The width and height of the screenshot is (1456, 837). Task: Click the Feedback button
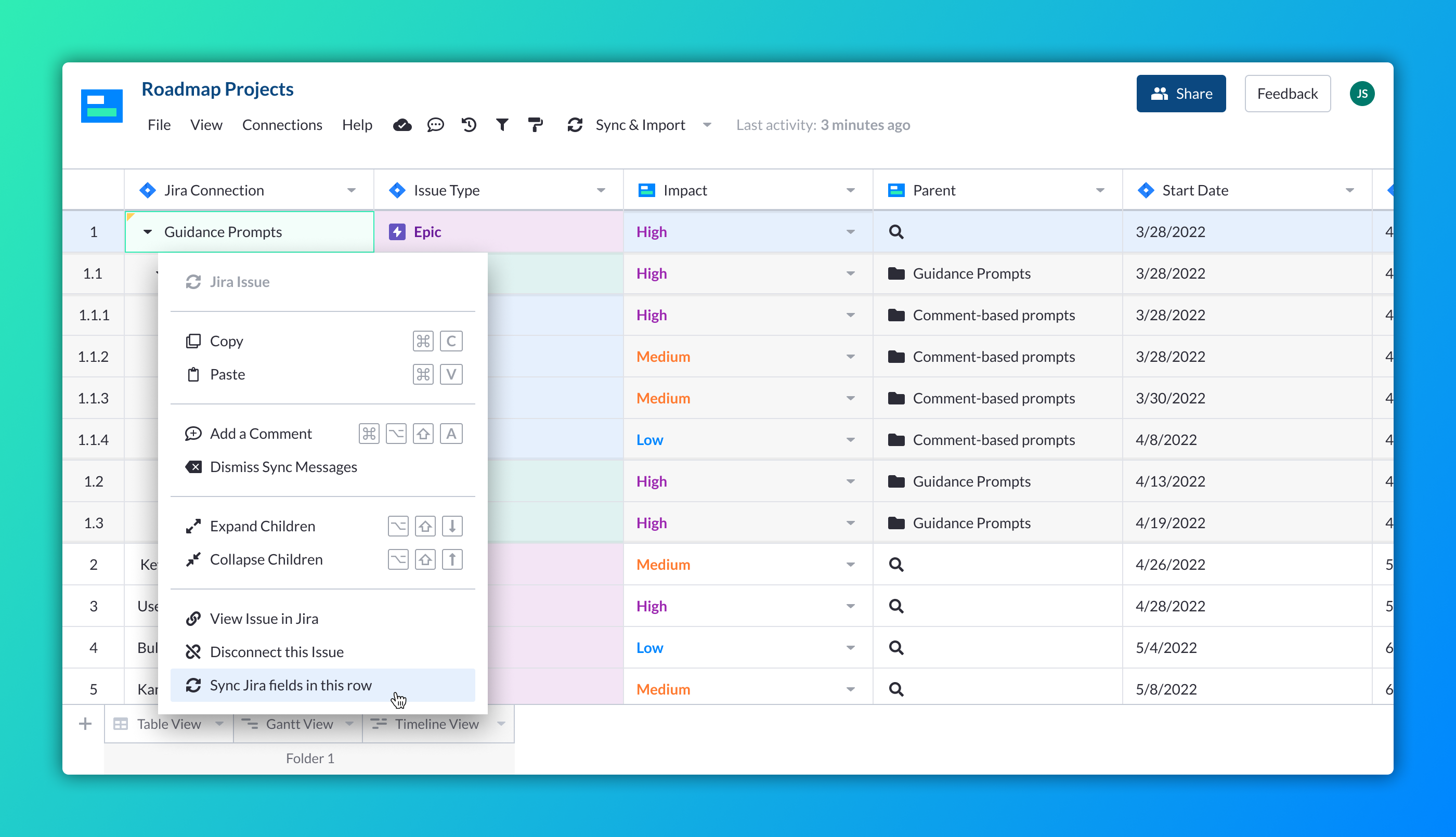(x=1287, y=93)
